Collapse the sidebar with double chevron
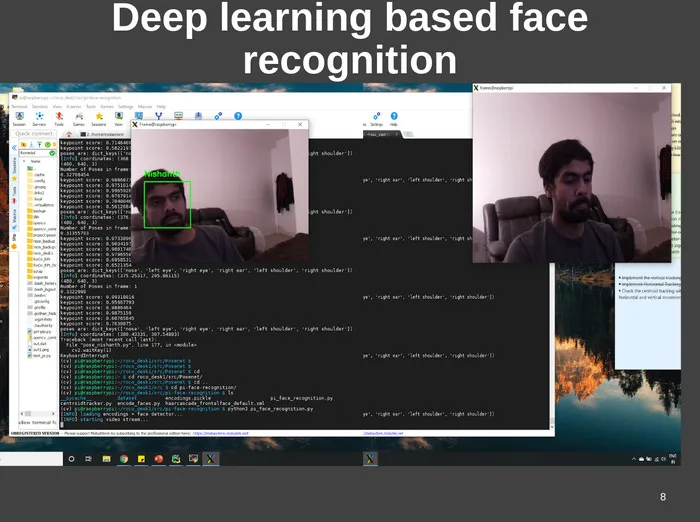 point(14,147)
